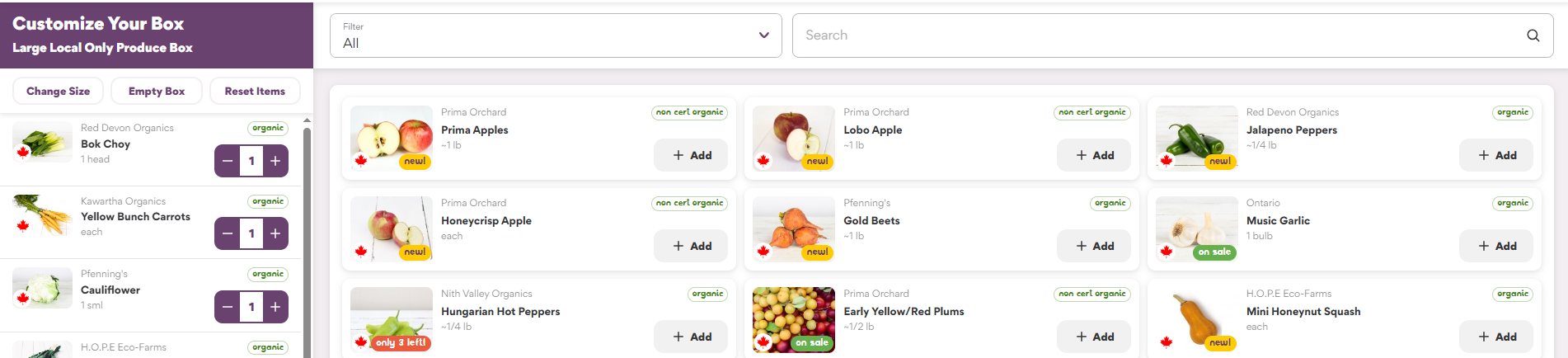The image size is (1568, 358).
Task: Add Music Garlic to the box
Action: [1496, 246]
